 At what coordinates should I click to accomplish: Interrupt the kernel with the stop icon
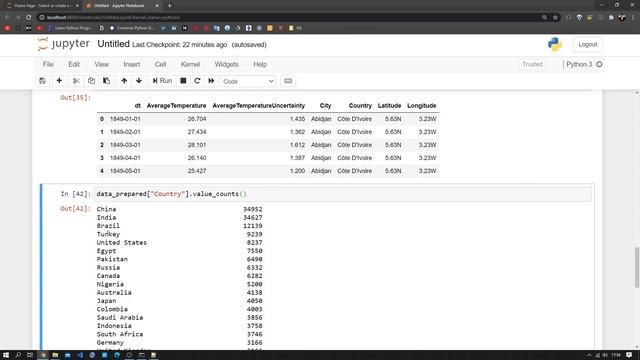pyautogui.click(x=183, y=81)
